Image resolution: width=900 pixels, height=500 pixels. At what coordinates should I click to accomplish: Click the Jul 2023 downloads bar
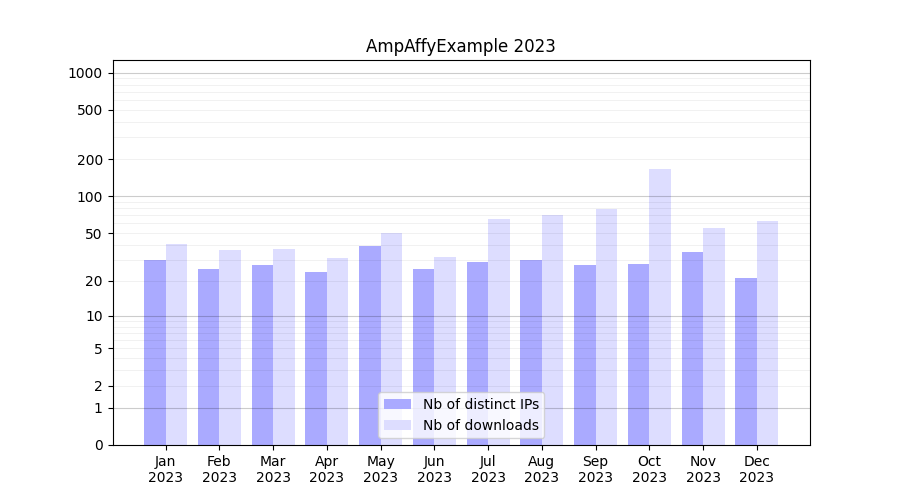(x=499, y=331)
